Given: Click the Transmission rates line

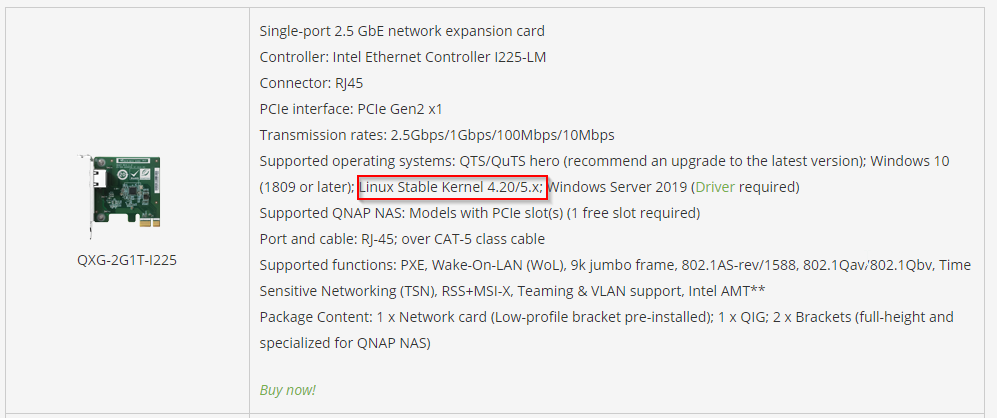Looking at the screenshot, I should pos(436,135).
